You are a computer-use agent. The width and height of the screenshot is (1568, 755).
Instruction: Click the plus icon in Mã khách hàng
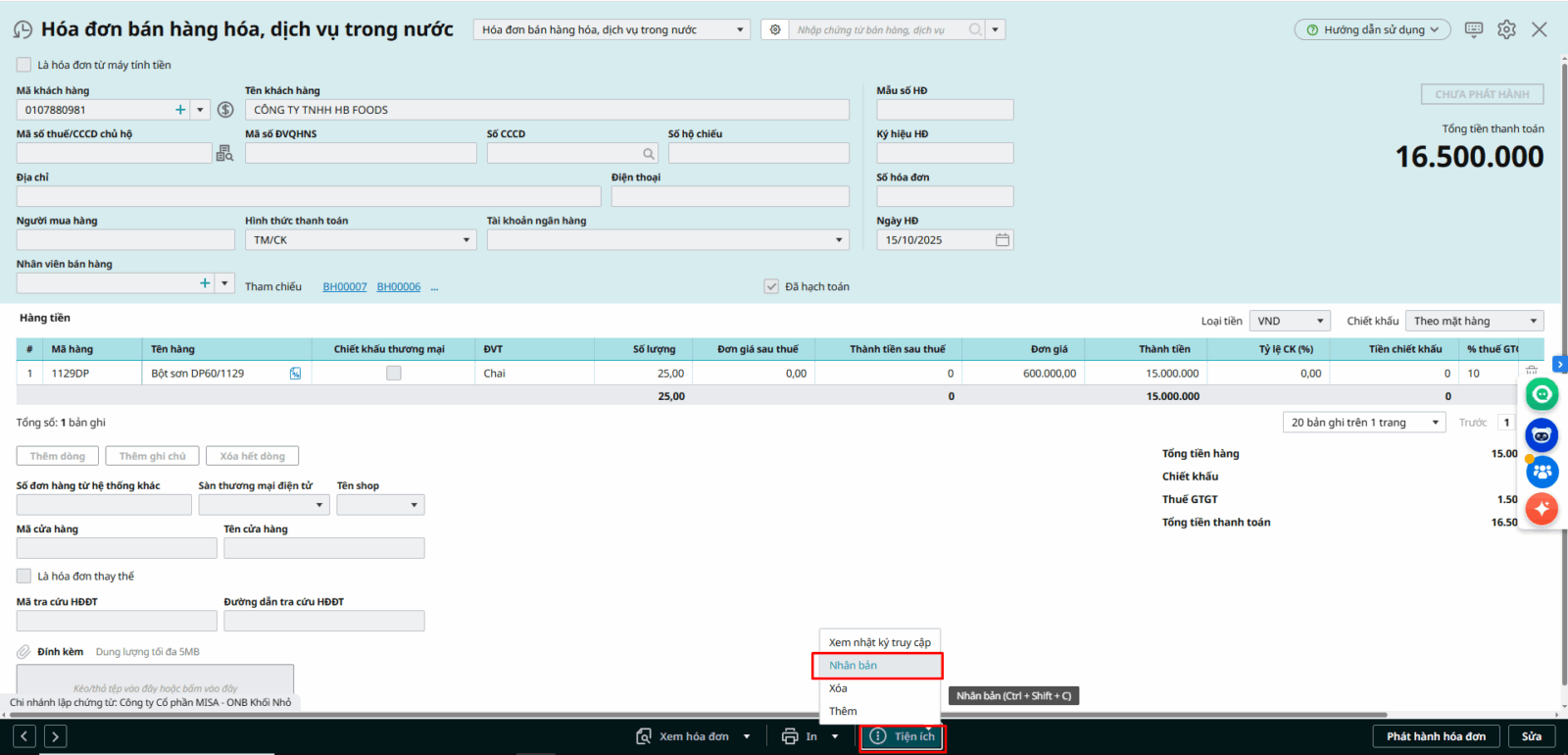(180, 110)
